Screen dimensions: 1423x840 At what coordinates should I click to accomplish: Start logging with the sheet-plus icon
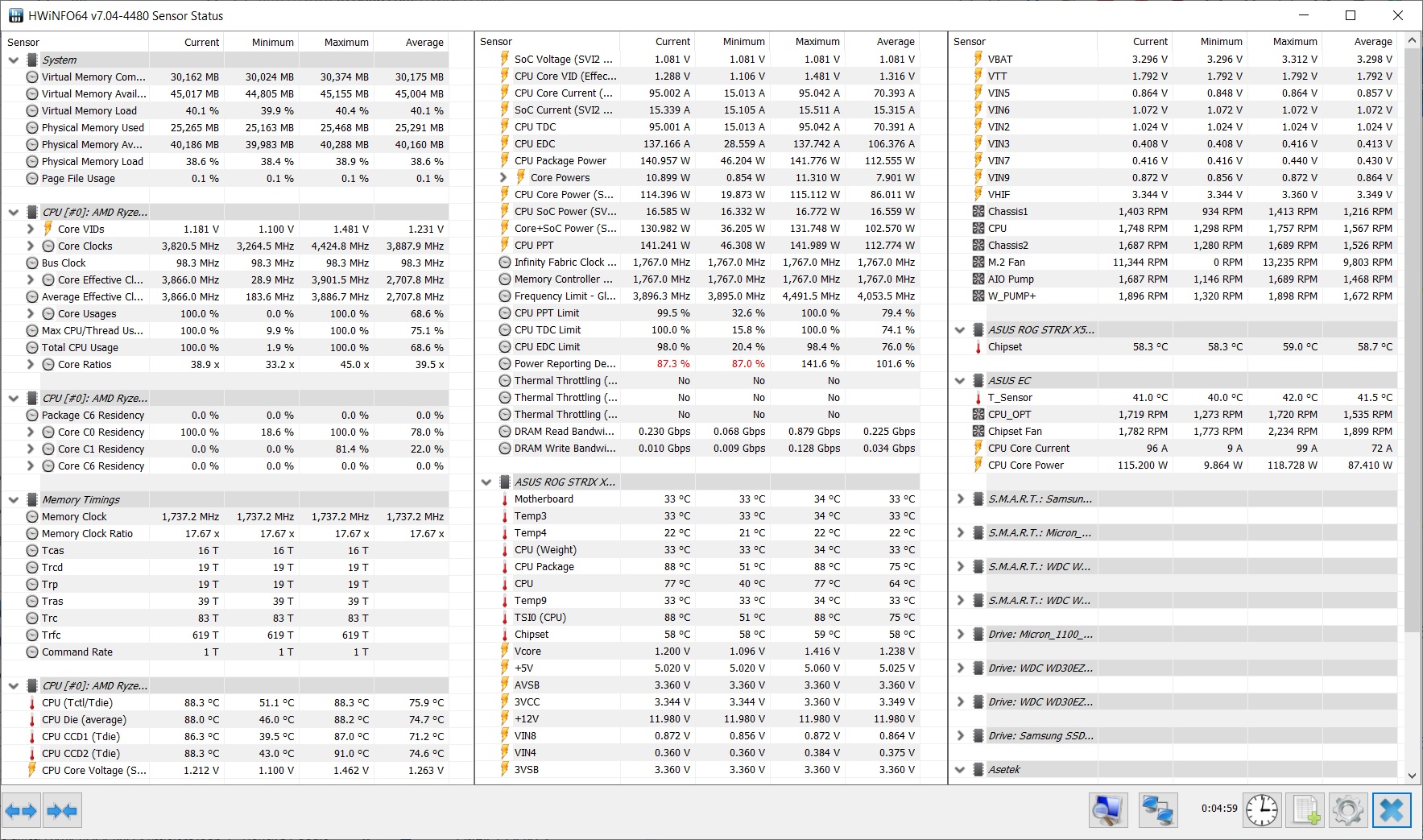pos(1305,810)
